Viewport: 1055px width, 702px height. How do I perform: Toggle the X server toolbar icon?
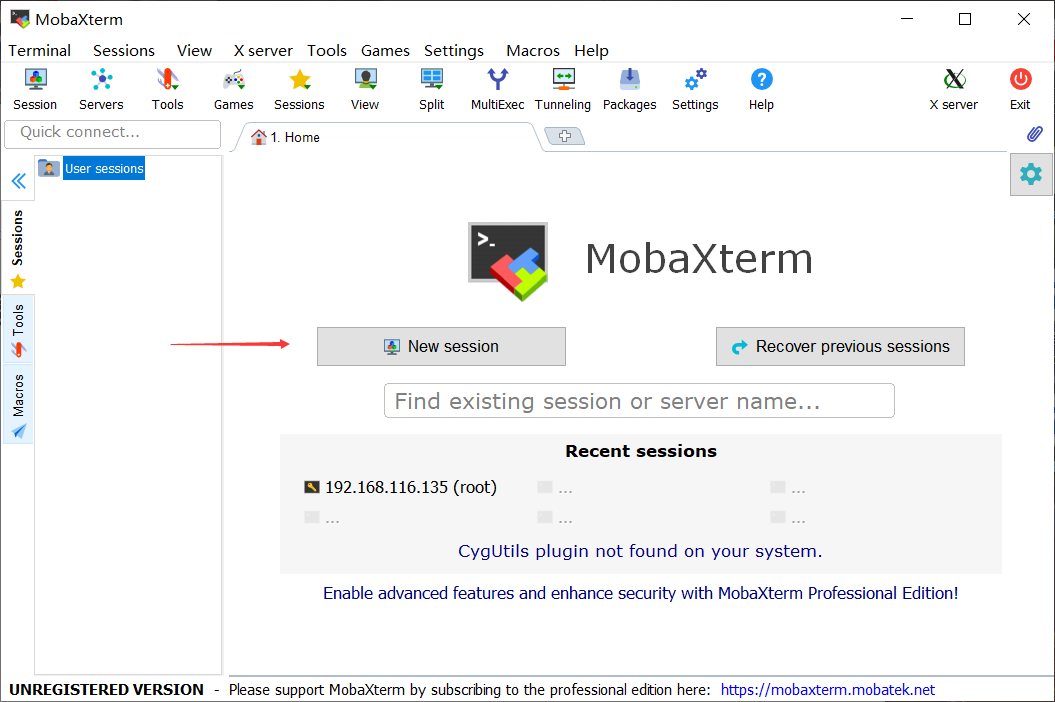(953, 89)
